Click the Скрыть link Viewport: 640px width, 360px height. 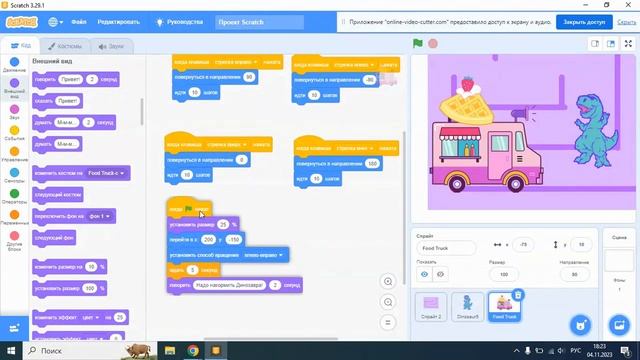coord(626,22)
